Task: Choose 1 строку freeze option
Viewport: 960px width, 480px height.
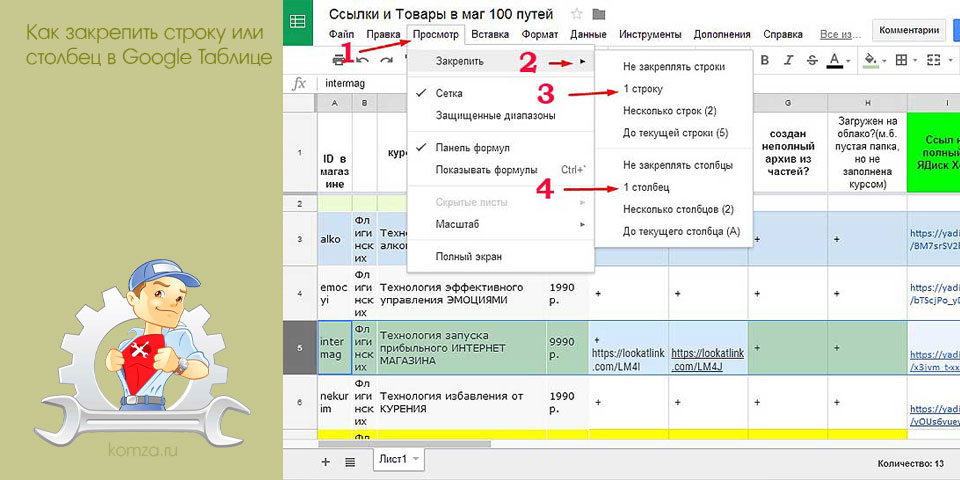Action: tap(673, 89)
